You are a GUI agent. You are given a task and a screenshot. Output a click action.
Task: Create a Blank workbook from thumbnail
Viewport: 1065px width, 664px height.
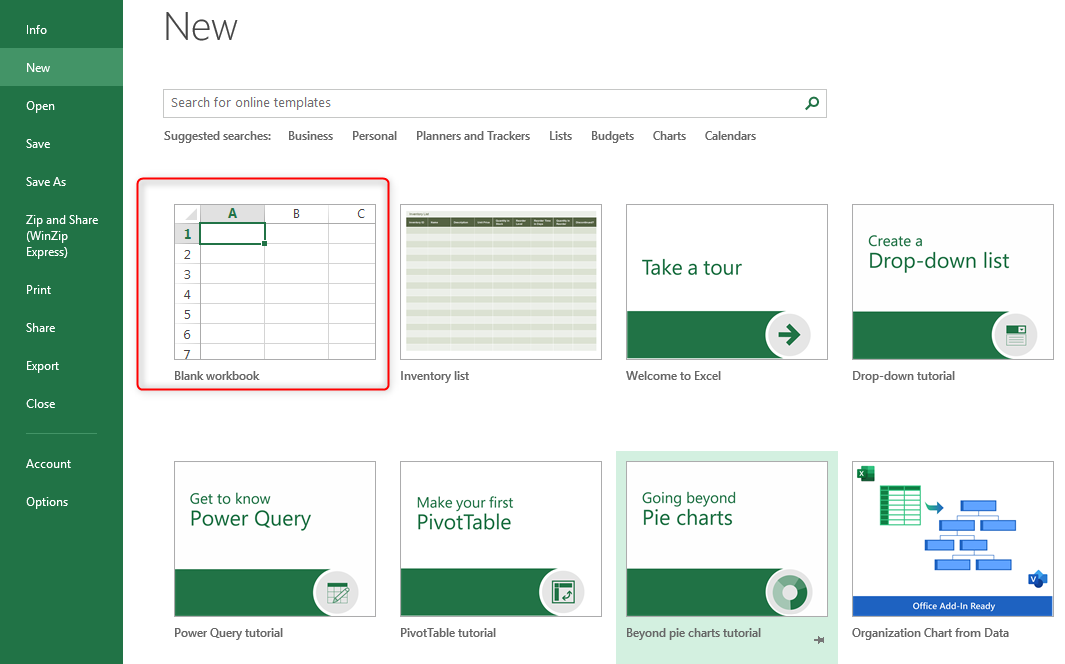(274, 282)
